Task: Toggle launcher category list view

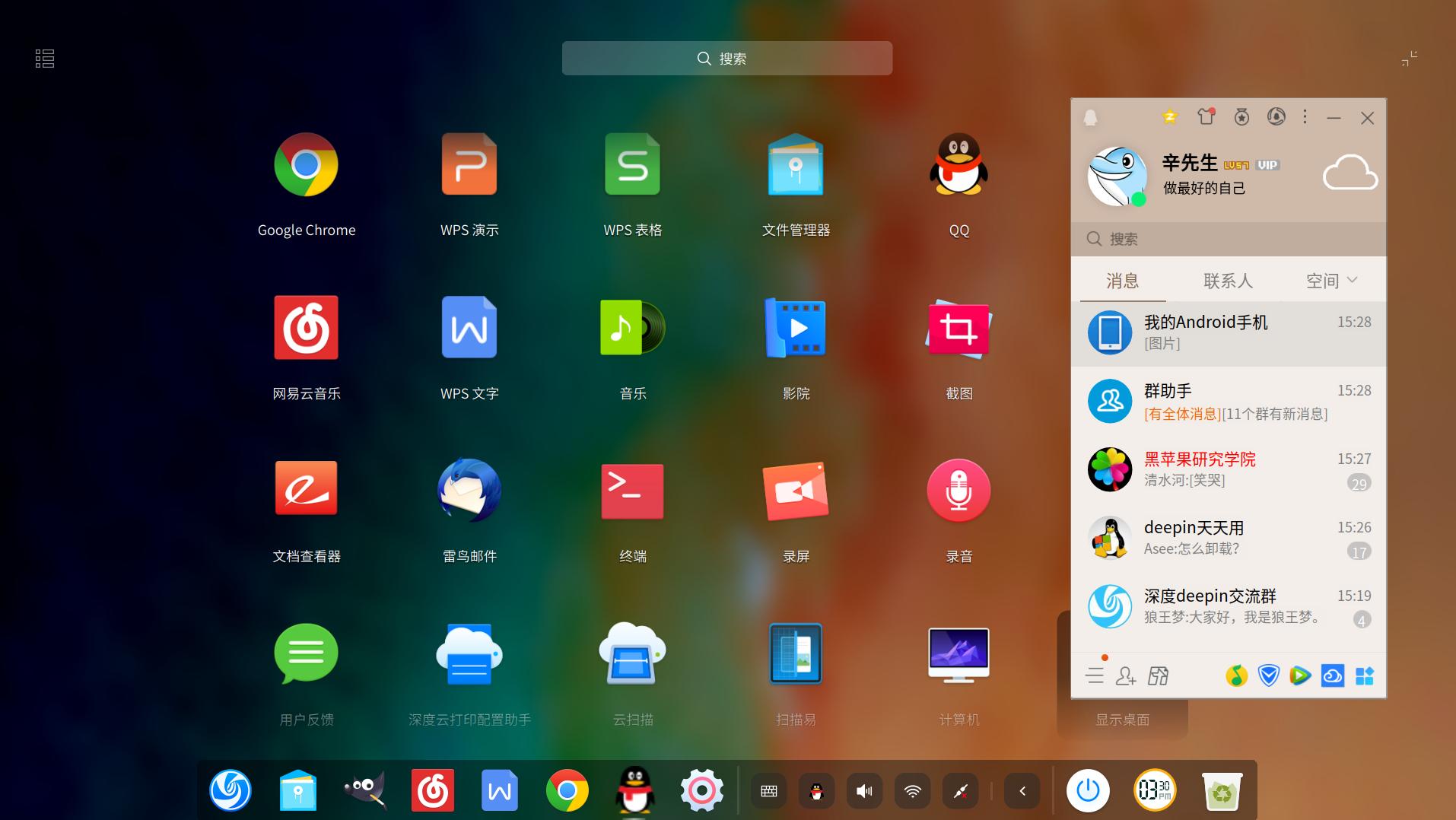Action: [45, 59]
